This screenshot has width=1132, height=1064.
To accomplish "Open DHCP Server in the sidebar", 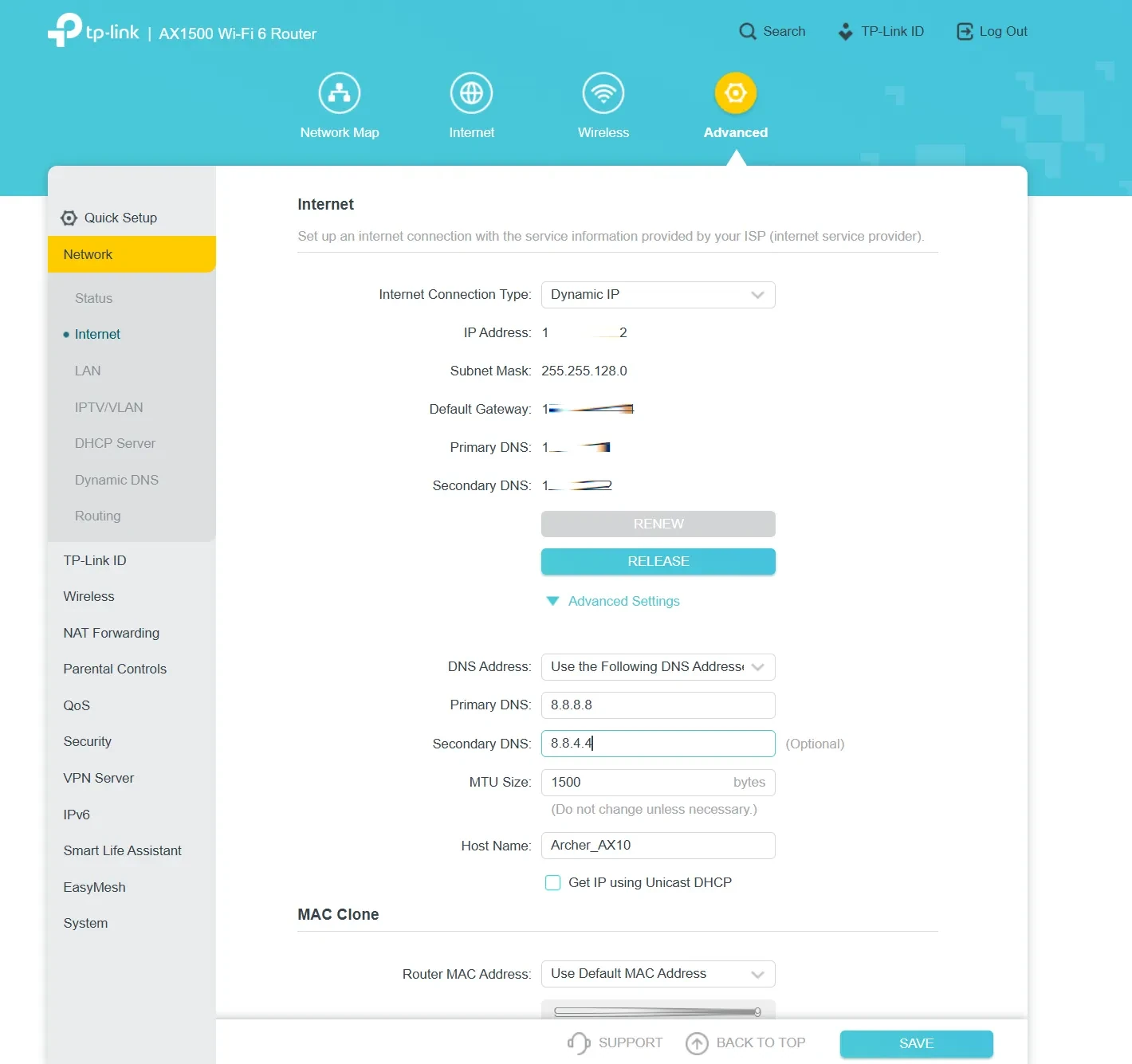I will click(x=115, y=444).
